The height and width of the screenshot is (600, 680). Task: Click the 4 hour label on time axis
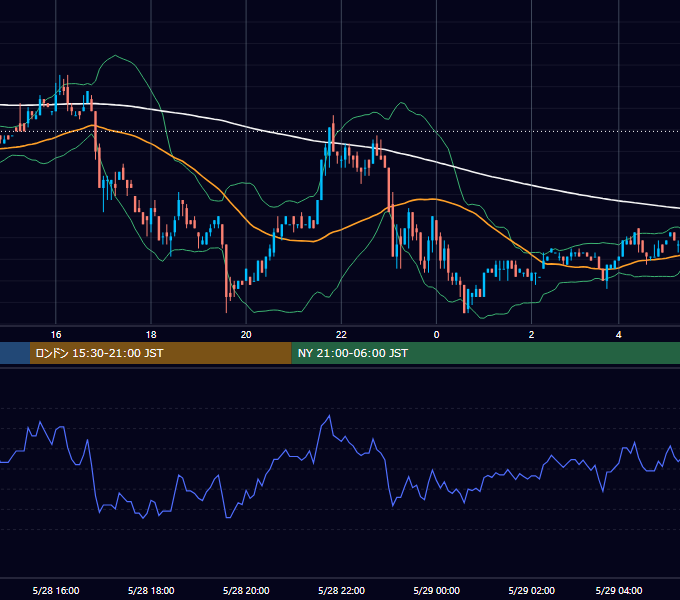618,335
